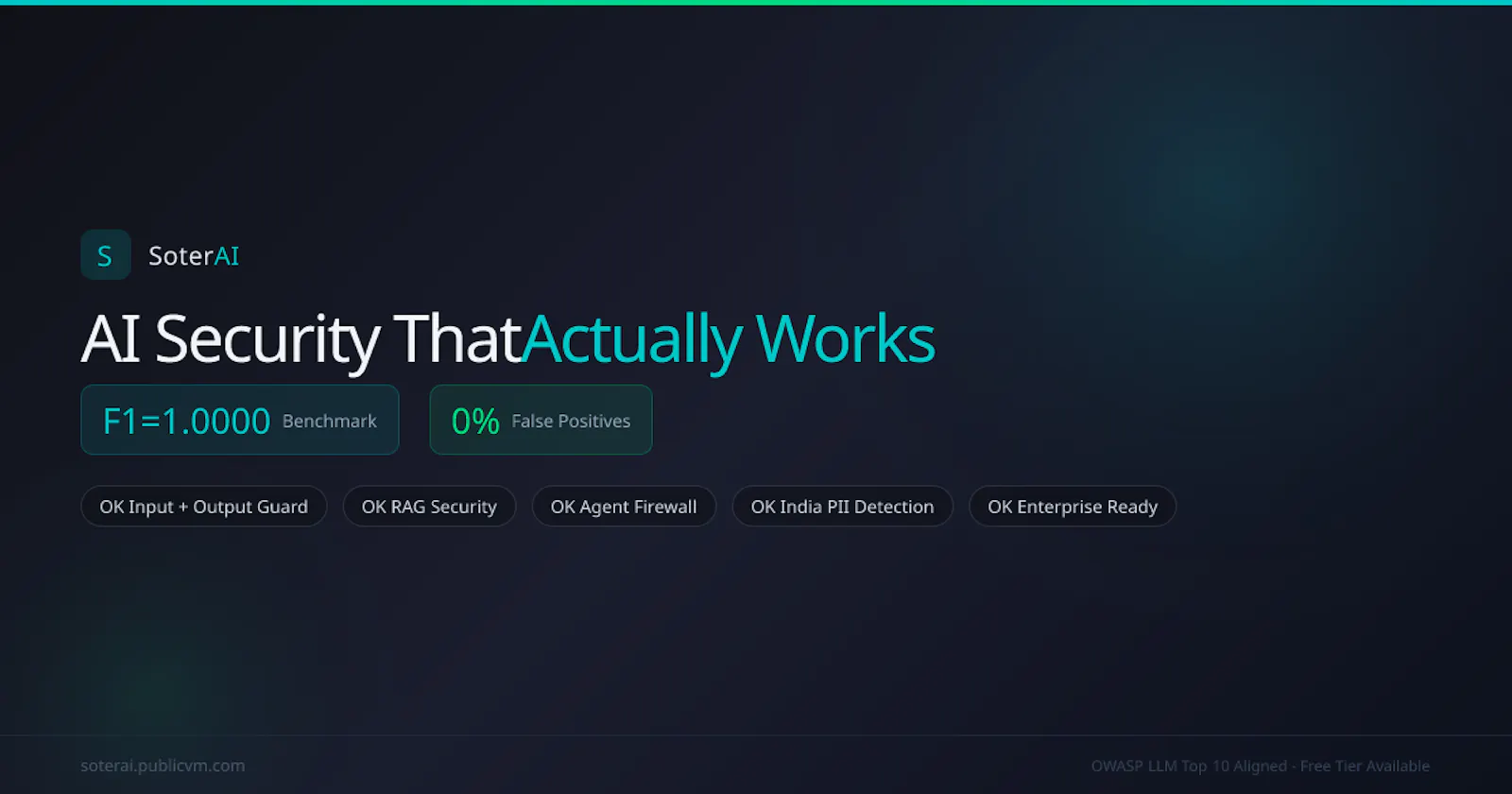Viewport: 1512px width, 794px height.
Task: Click the 'OK Agent Firewall' pill
Action: (x=624, y=507)
